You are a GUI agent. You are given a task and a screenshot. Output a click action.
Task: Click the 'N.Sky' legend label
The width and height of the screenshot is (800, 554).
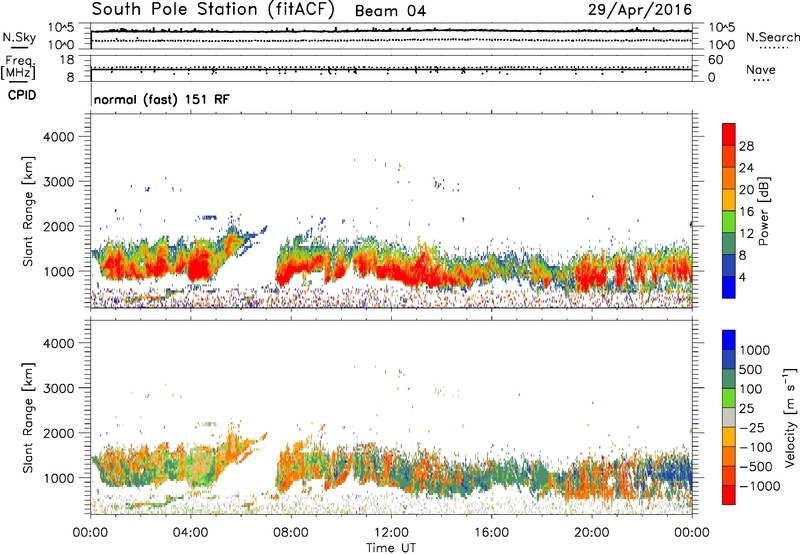click(19, 37)
